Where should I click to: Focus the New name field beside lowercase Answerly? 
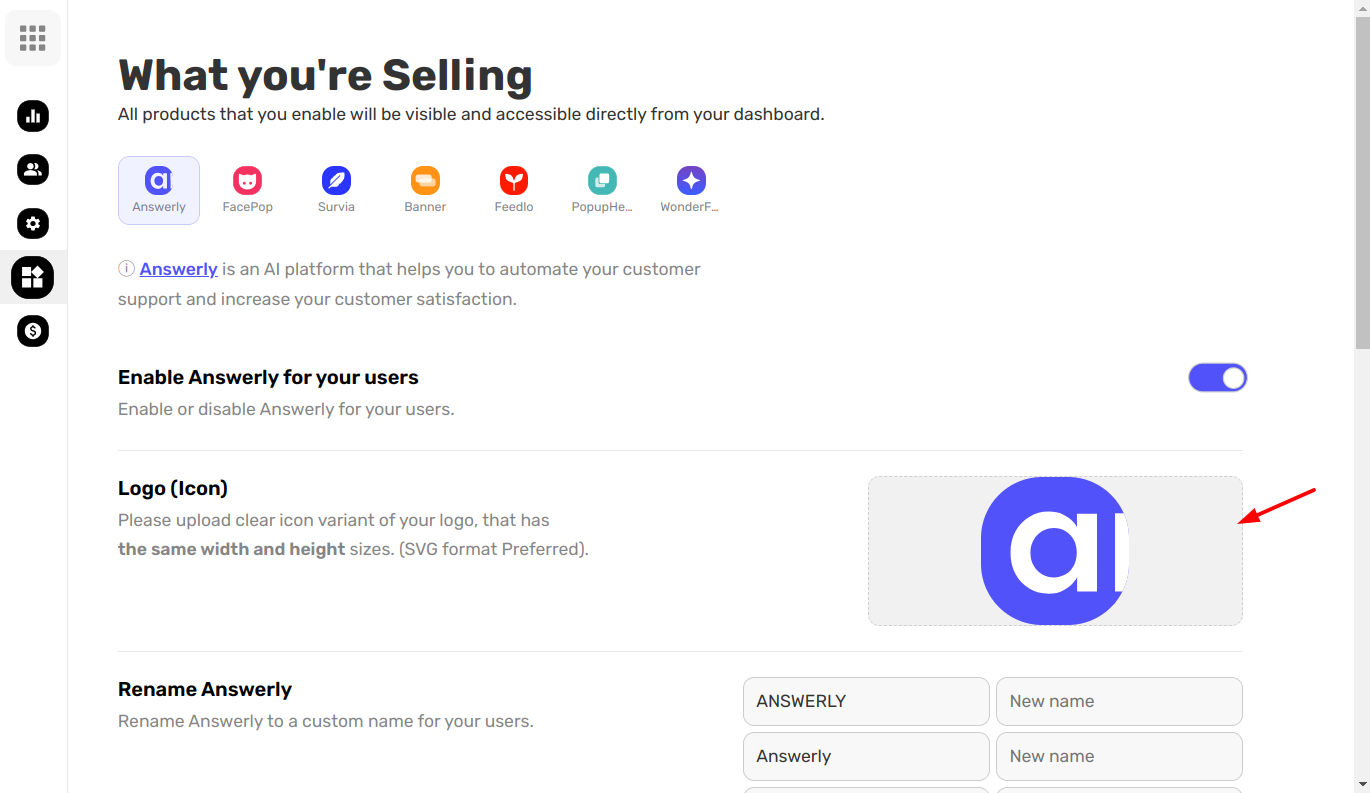click(x=1119, y=756)
